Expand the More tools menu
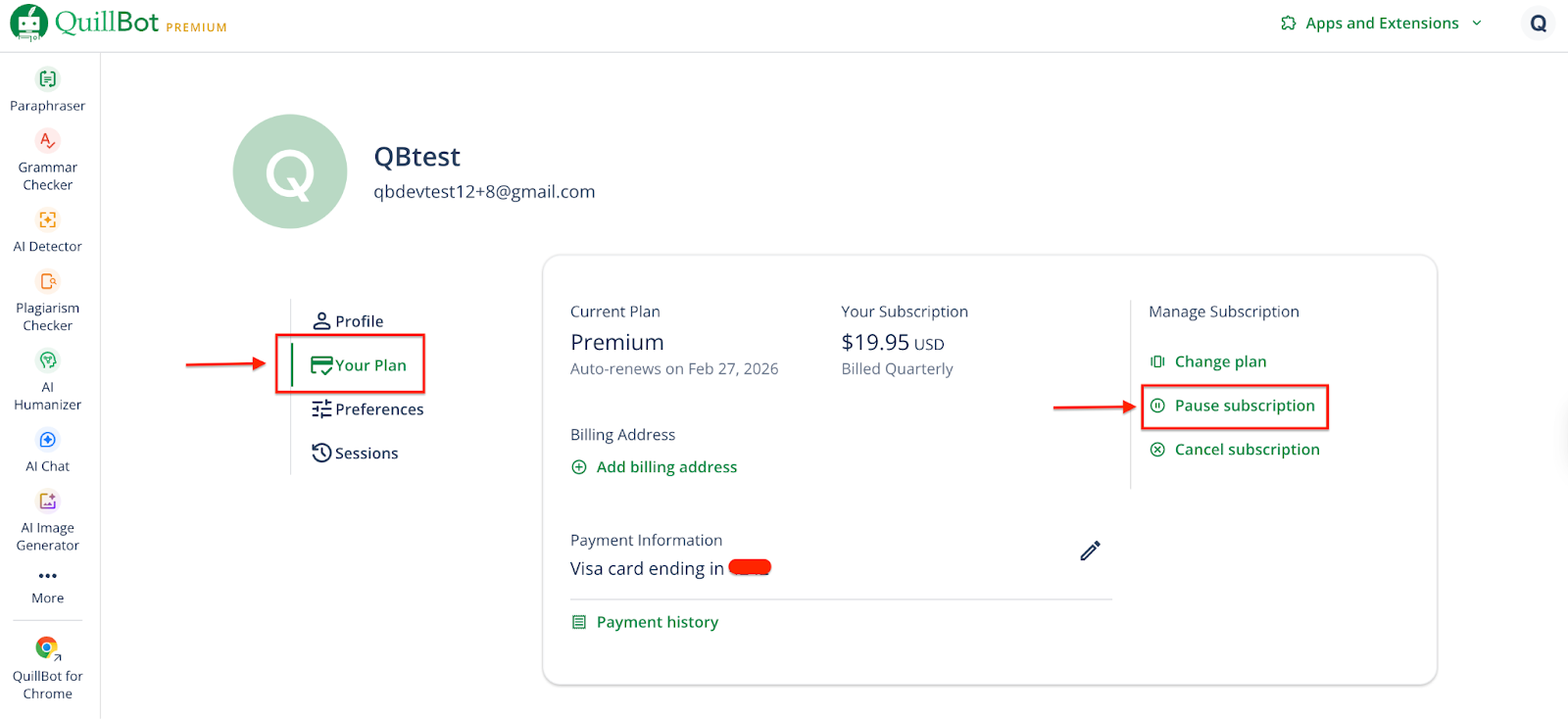 tap(47, 585)
